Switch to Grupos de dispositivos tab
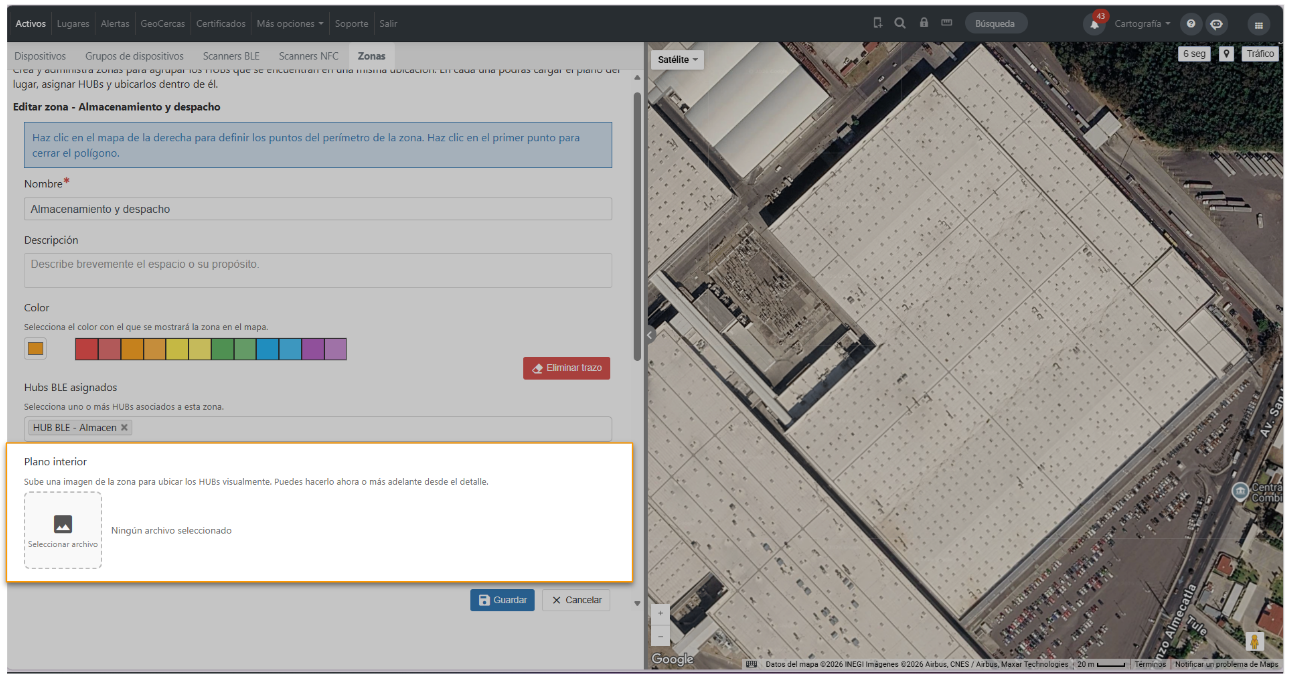This screenshot has height=680, width=1289. (134, 57)
